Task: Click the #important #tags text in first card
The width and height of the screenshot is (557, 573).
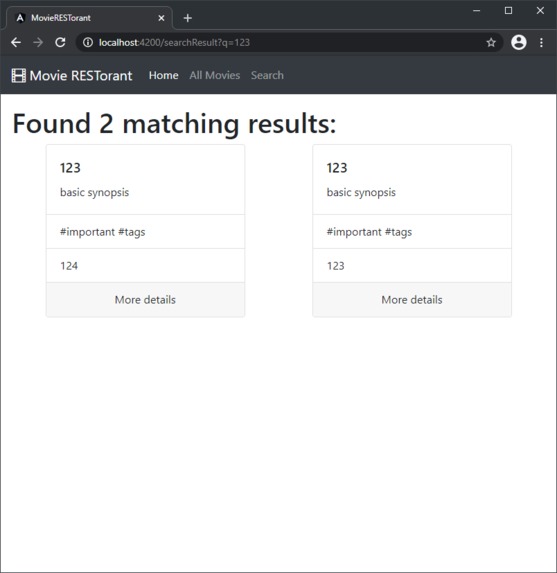Action: coord(103,232)
